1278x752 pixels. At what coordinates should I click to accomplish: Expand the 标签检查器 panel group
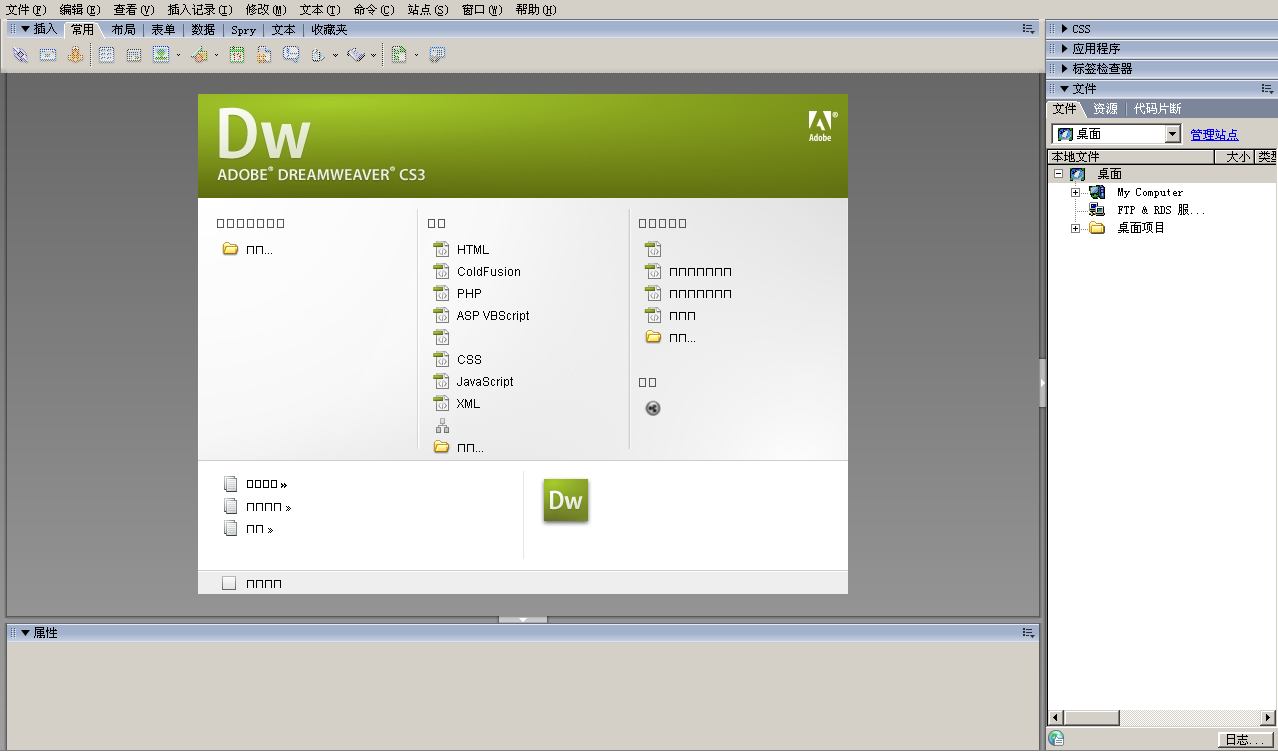point(1065,69)
